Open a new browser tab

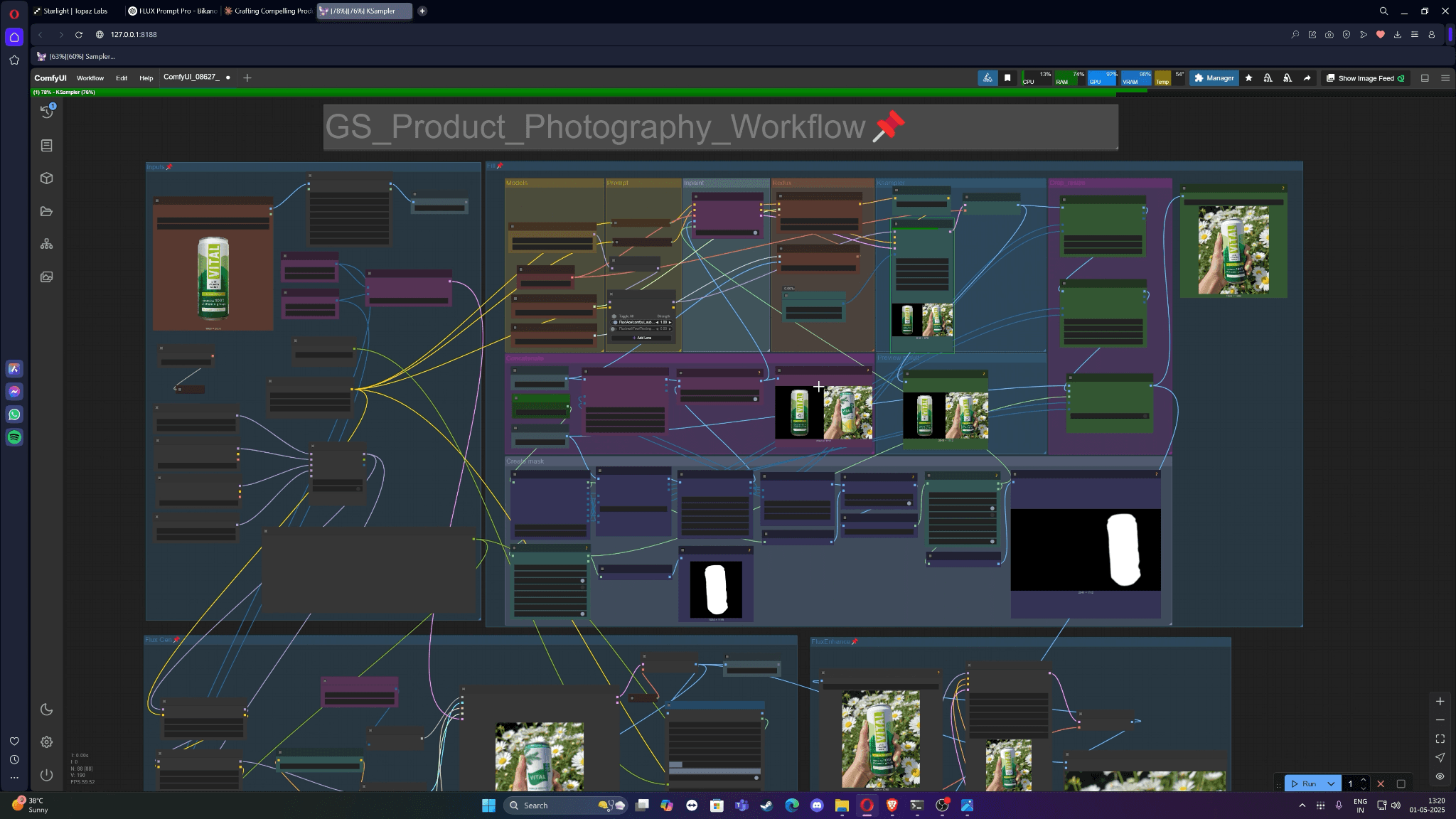coord(422,11)
